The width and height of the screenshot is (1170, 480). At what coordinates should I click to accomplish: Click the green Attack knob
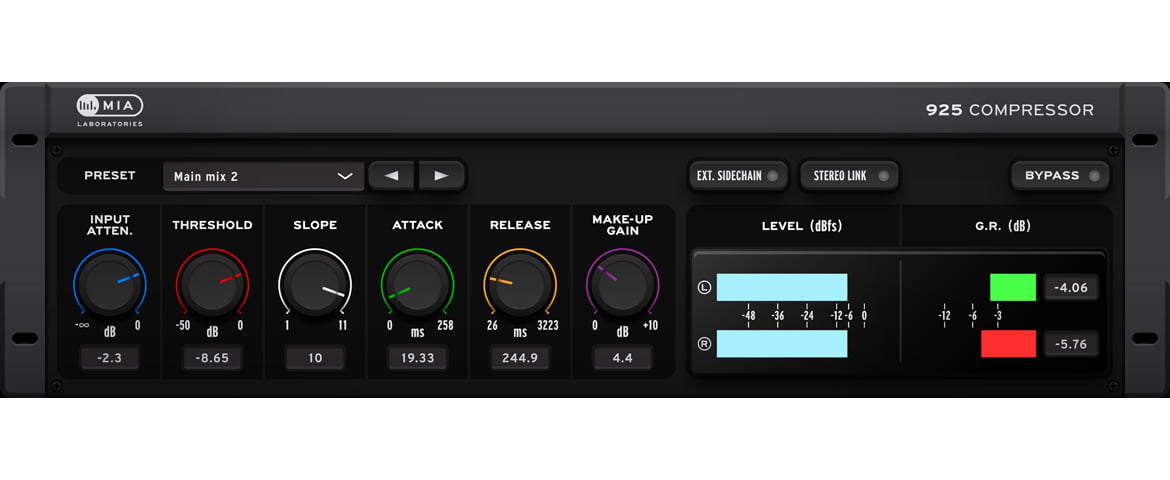tap(417, 284)
